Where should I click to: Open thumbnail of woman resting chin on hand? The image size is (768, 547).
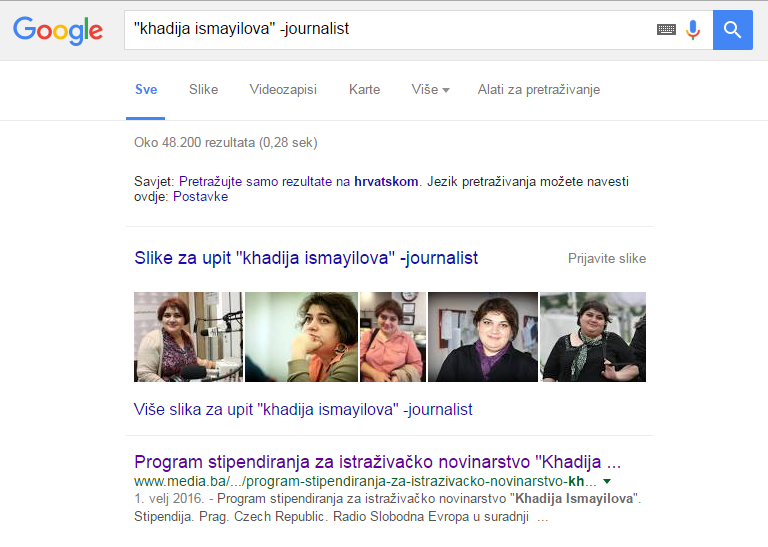(x=301, y=337)
